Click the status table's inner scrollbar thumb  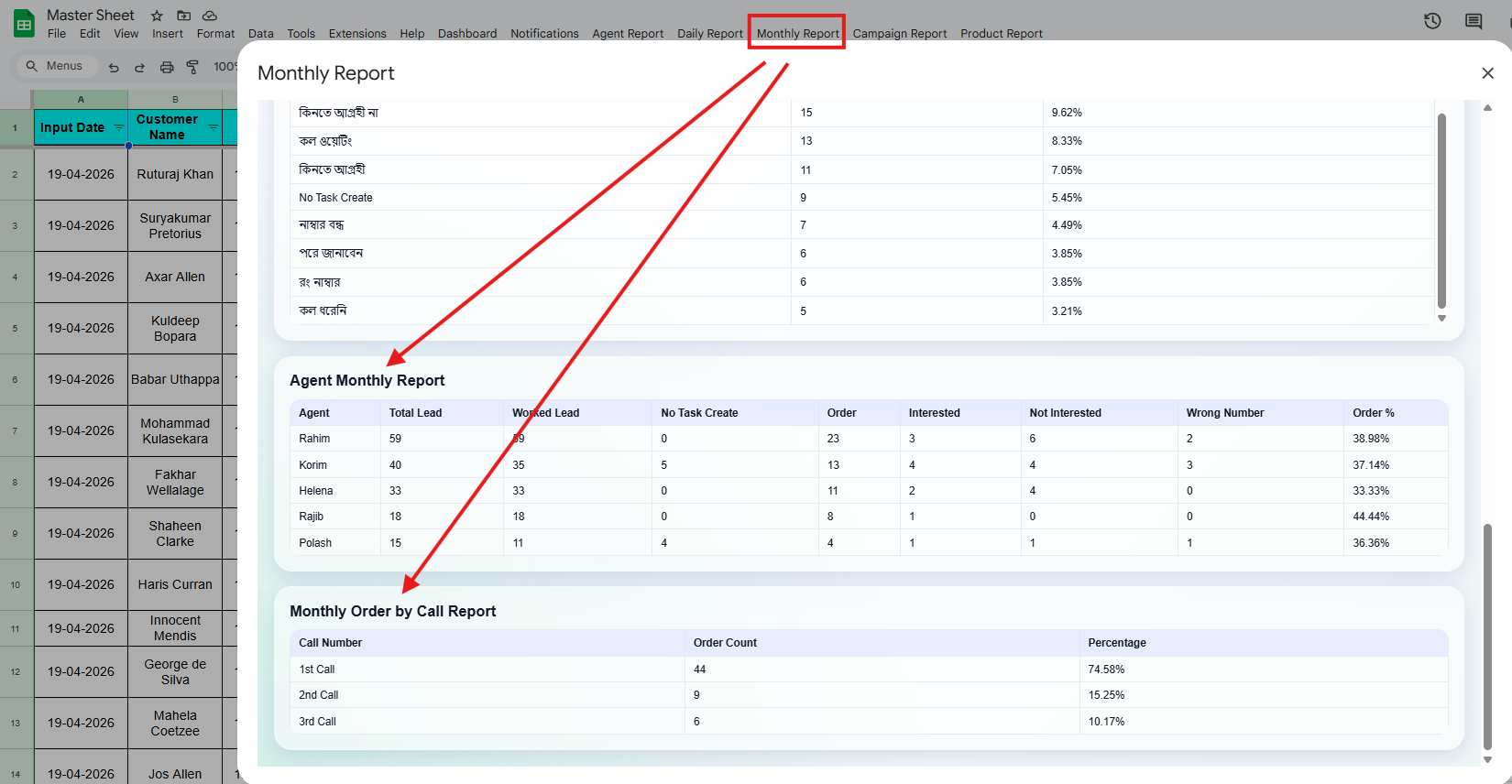click(x=1441, y=212)
